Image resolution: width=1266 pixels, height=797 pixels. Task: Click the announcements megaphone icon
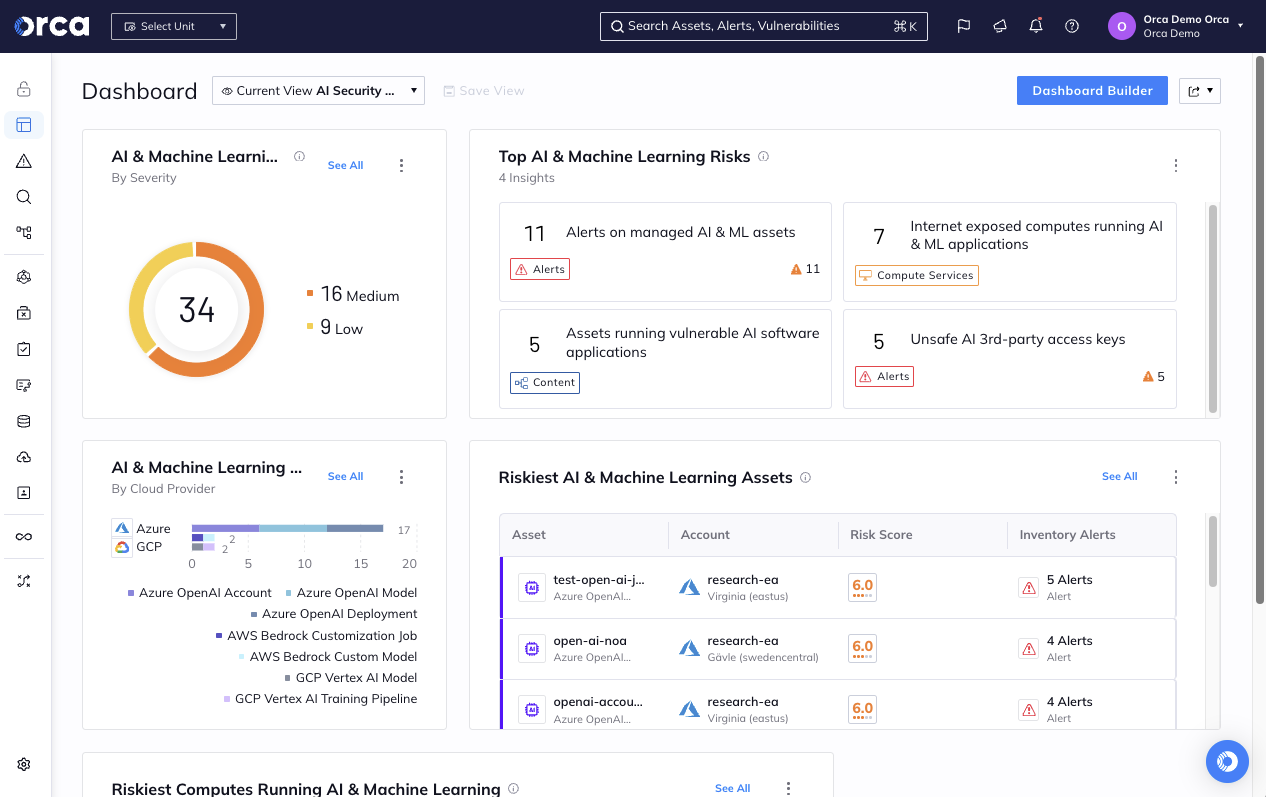tap(1000, 25)
